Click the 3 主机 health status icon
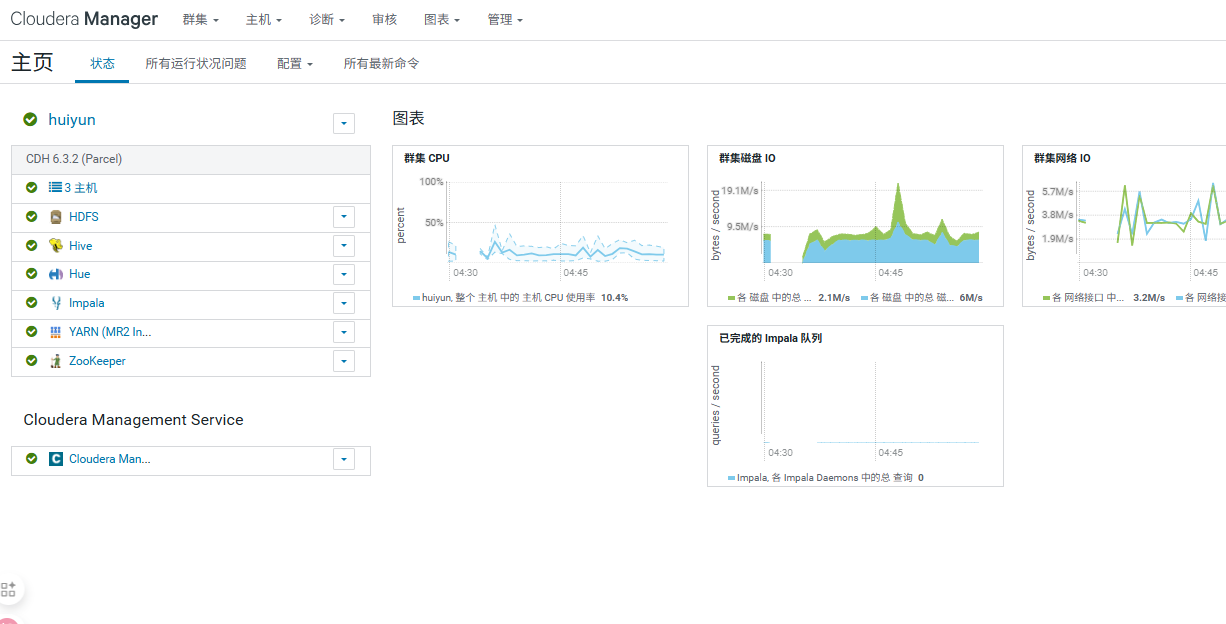Viewport: 1226px width, 624px height. coord(31,187)
